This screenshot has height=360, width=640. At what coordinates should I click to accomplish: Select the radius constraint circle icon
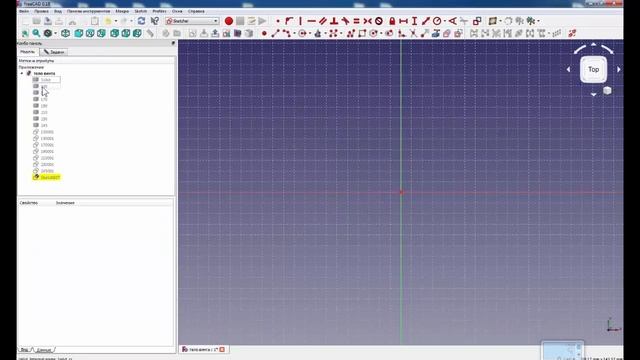[x=437, y=21]
